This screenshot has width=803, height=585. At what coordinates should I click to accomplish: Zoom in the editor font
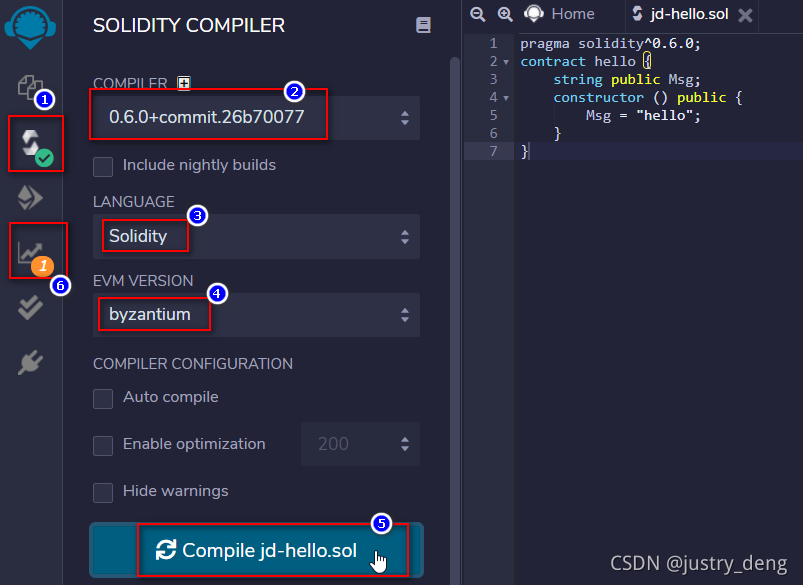pos(505,14)
